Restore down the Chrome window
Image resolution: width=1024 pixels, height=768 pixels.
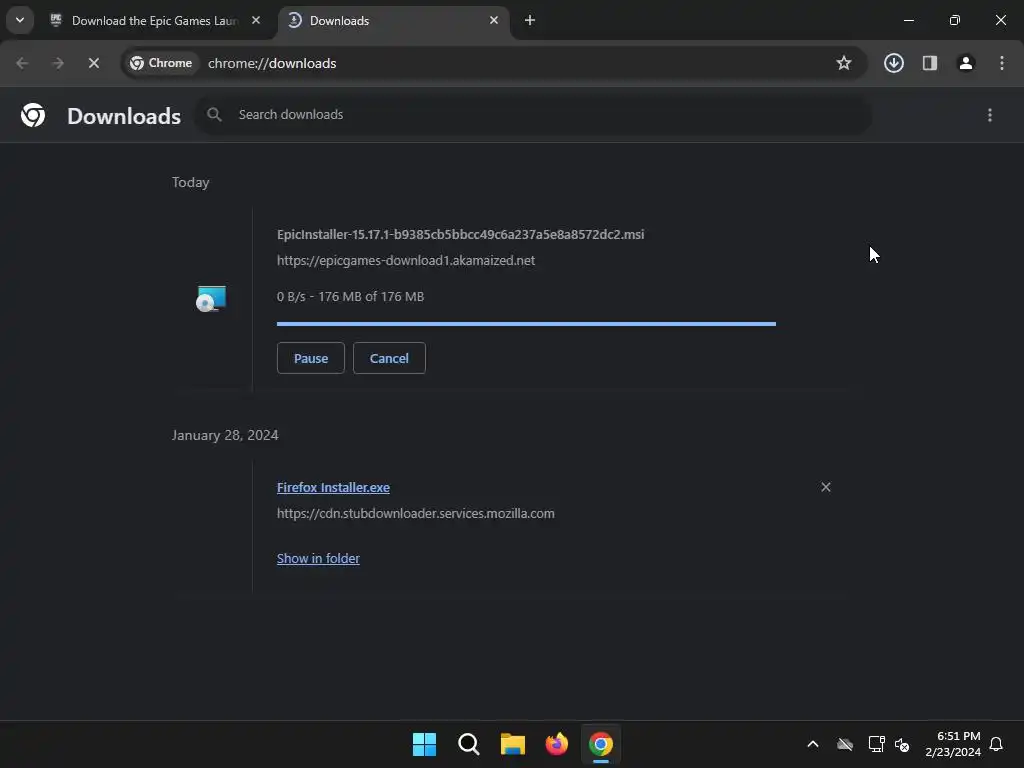pos(955,20)
